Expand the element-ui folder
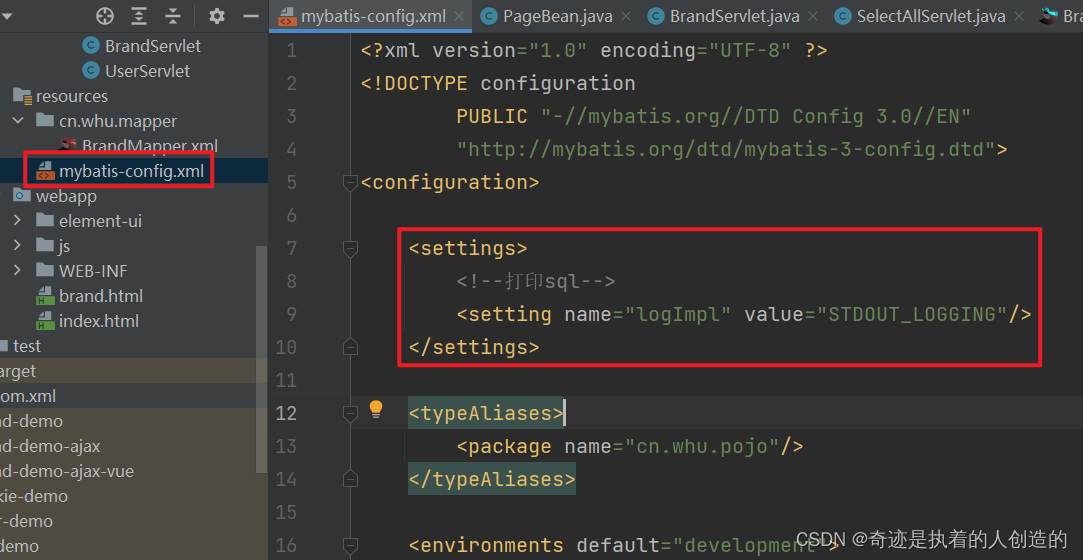 18,221
